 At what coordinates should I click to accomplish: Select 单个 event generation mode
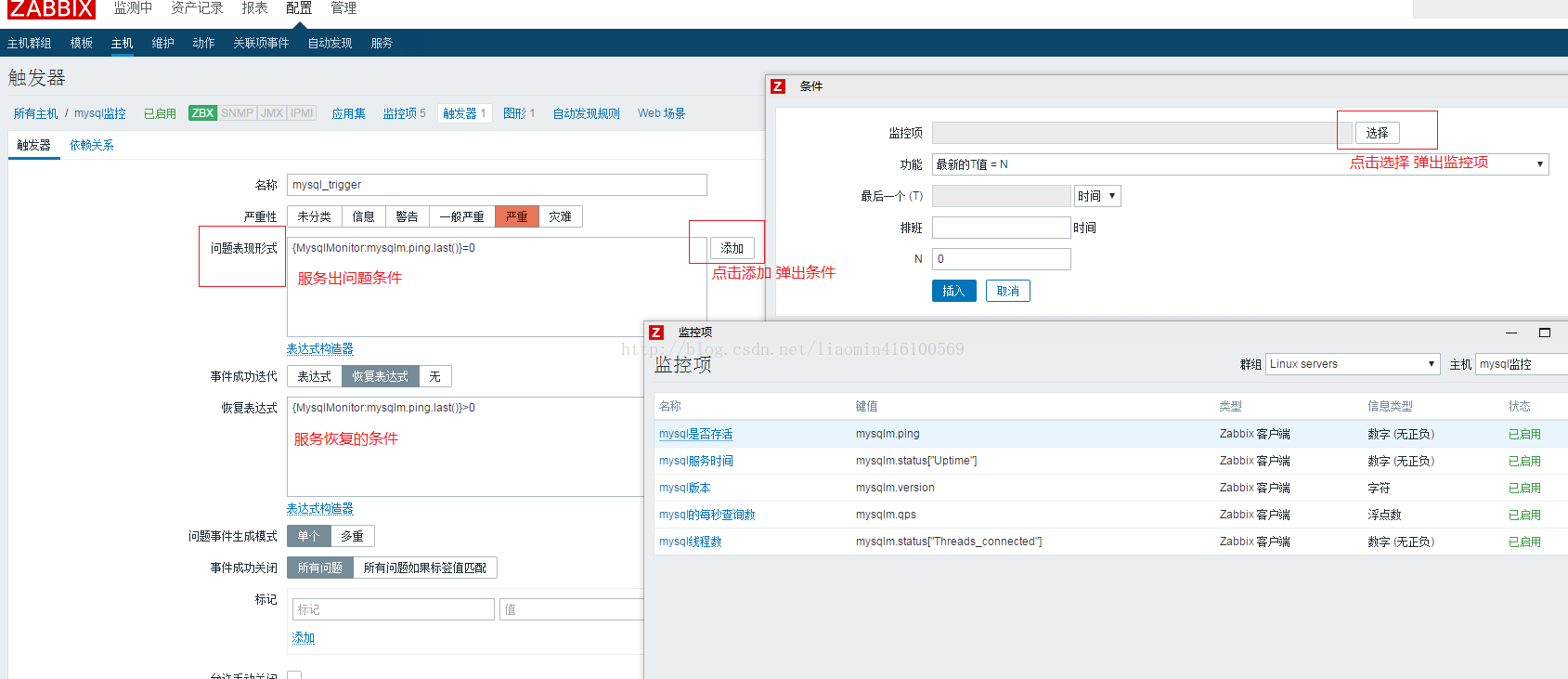click(x=309, y=536)
